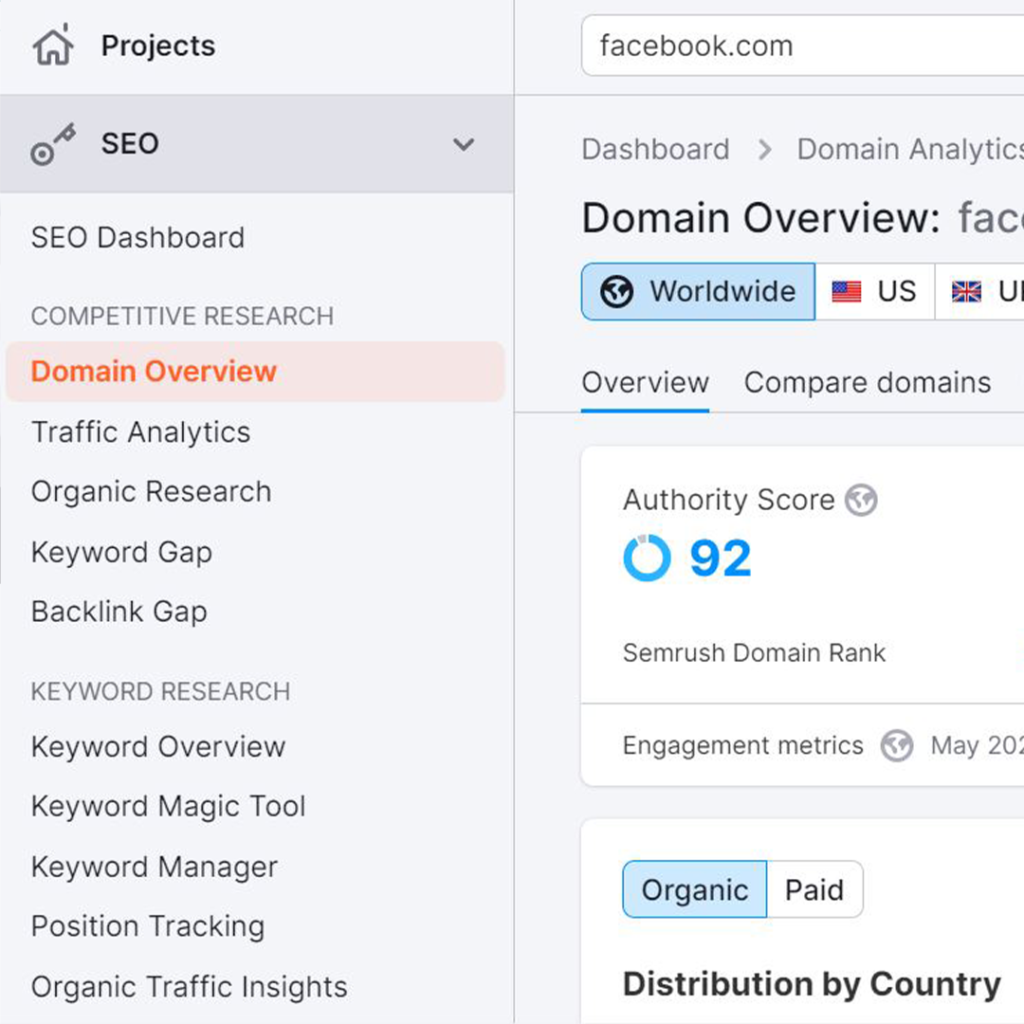Image resolution: width=1024 pixels, height=1024 pixels.
Task: Open SEO Dashboard
Action: (x=138, y=238)
